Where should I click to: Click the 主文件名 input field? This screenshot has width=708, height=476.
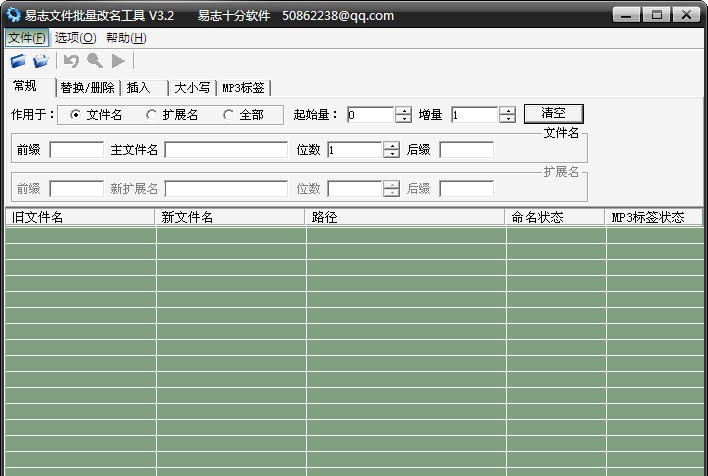click(x=226, y=149)
